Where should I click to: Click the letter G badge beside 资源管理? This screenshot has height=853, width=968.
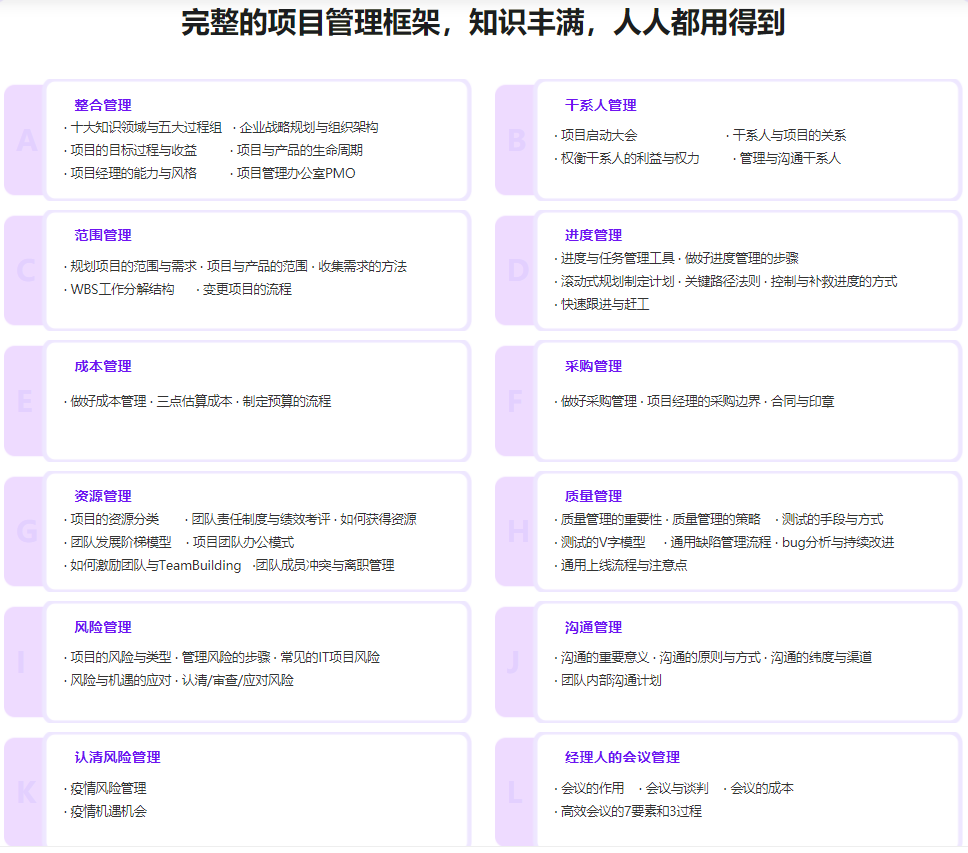[x=27, y=531]
